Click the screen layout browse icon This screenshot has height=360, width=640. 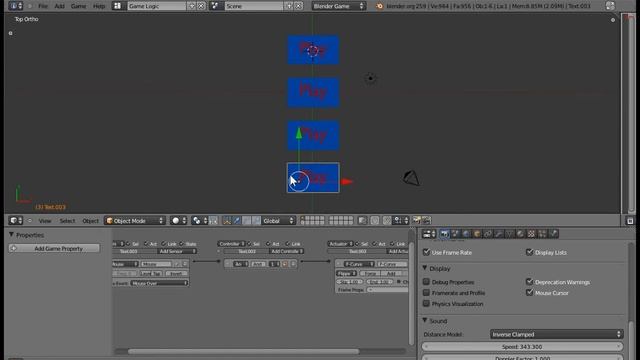(x=118, y=6)
